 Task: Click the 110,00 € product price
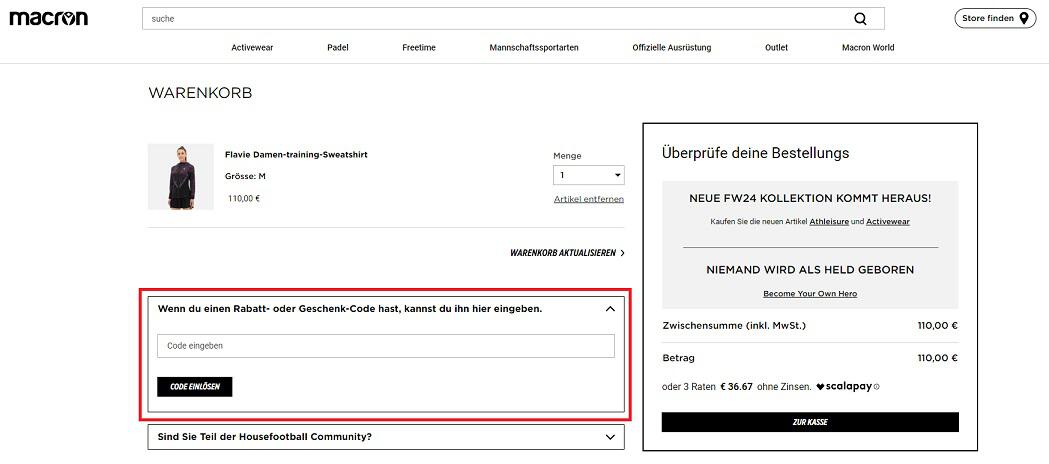pos(244,199)
